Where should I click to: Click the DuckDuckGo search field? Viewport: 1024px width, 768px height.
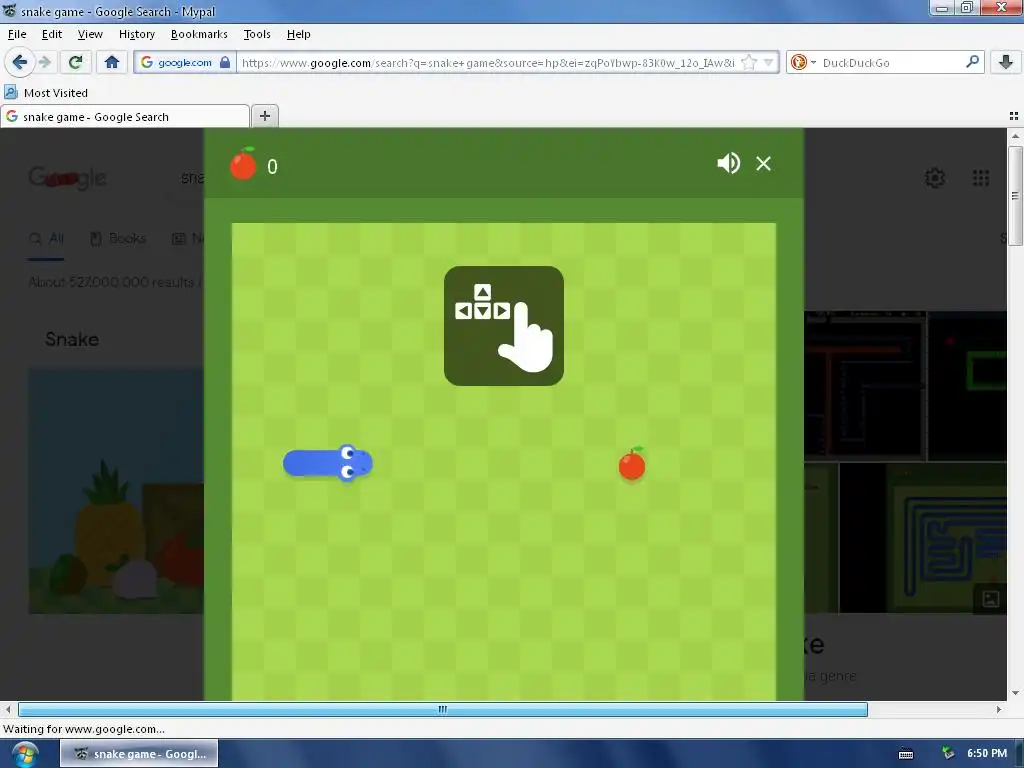tap(890, 62)
